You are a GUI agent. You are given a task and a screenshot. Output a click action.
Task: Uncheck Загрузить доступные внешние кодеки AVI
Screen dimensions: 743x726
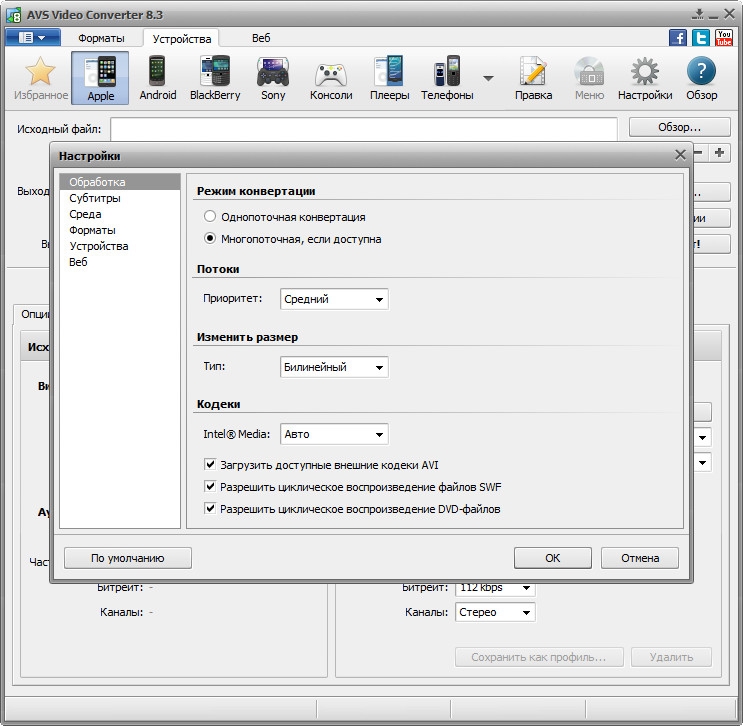(210, 465)
